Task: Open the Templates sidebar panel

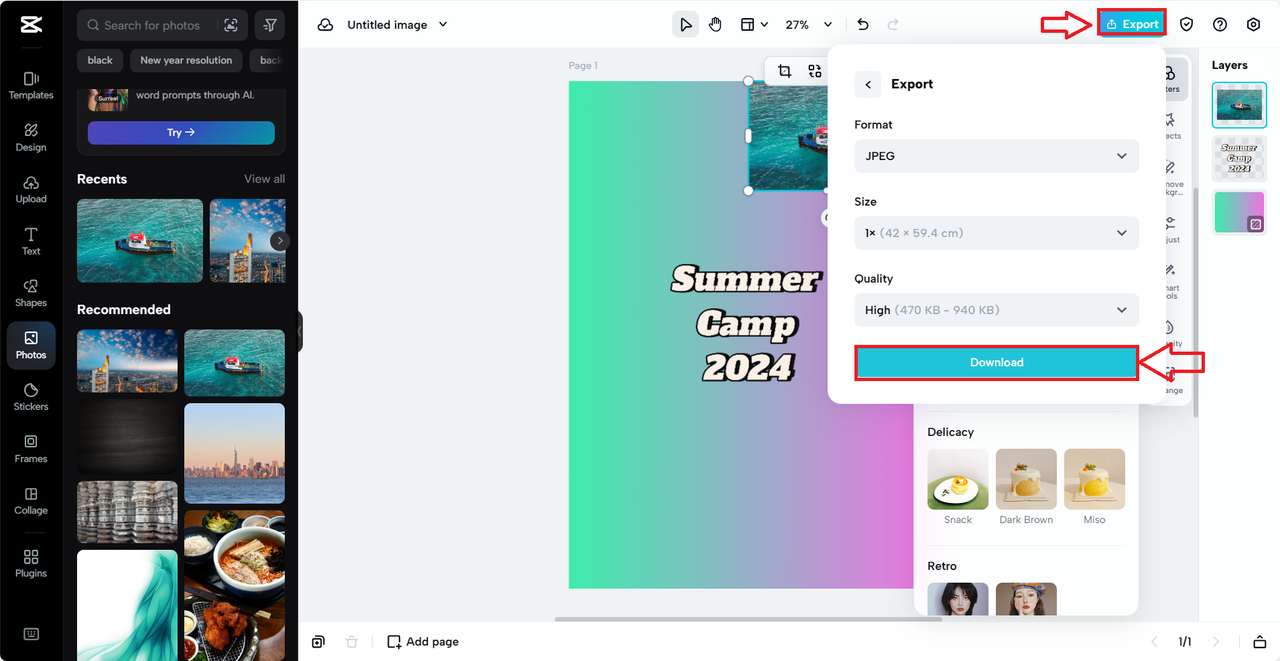Action: tap(31, 85)
